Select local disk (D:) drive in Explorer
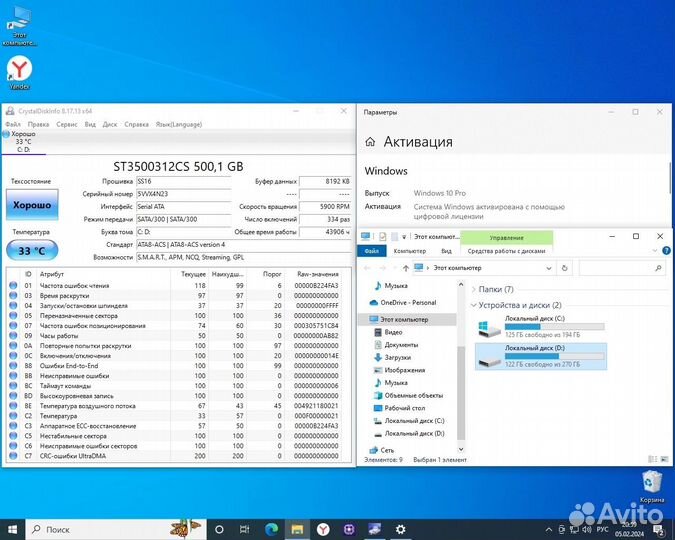The image size is (675, 540). (541, 357)
